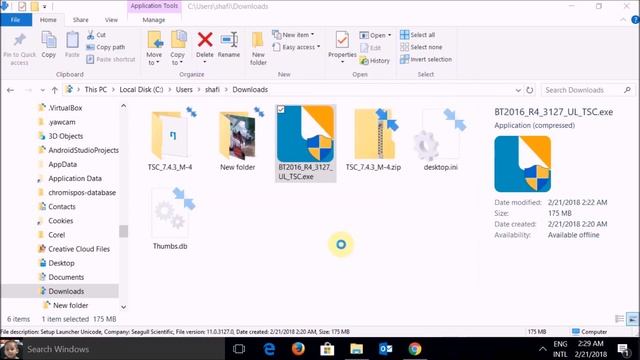
Task: Switch to the Share ribbon tab
Action: pos(80,20)
